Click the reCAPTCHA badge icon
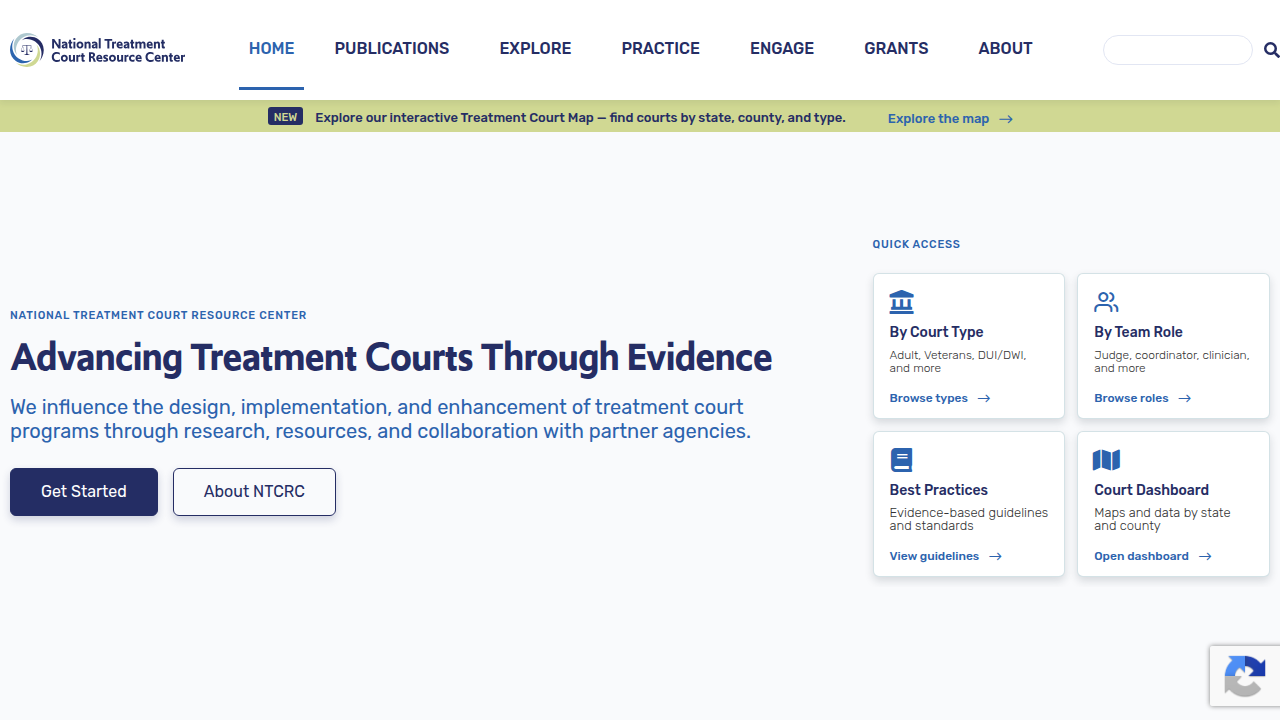The image size is (1280, 720). [1244, 676]
